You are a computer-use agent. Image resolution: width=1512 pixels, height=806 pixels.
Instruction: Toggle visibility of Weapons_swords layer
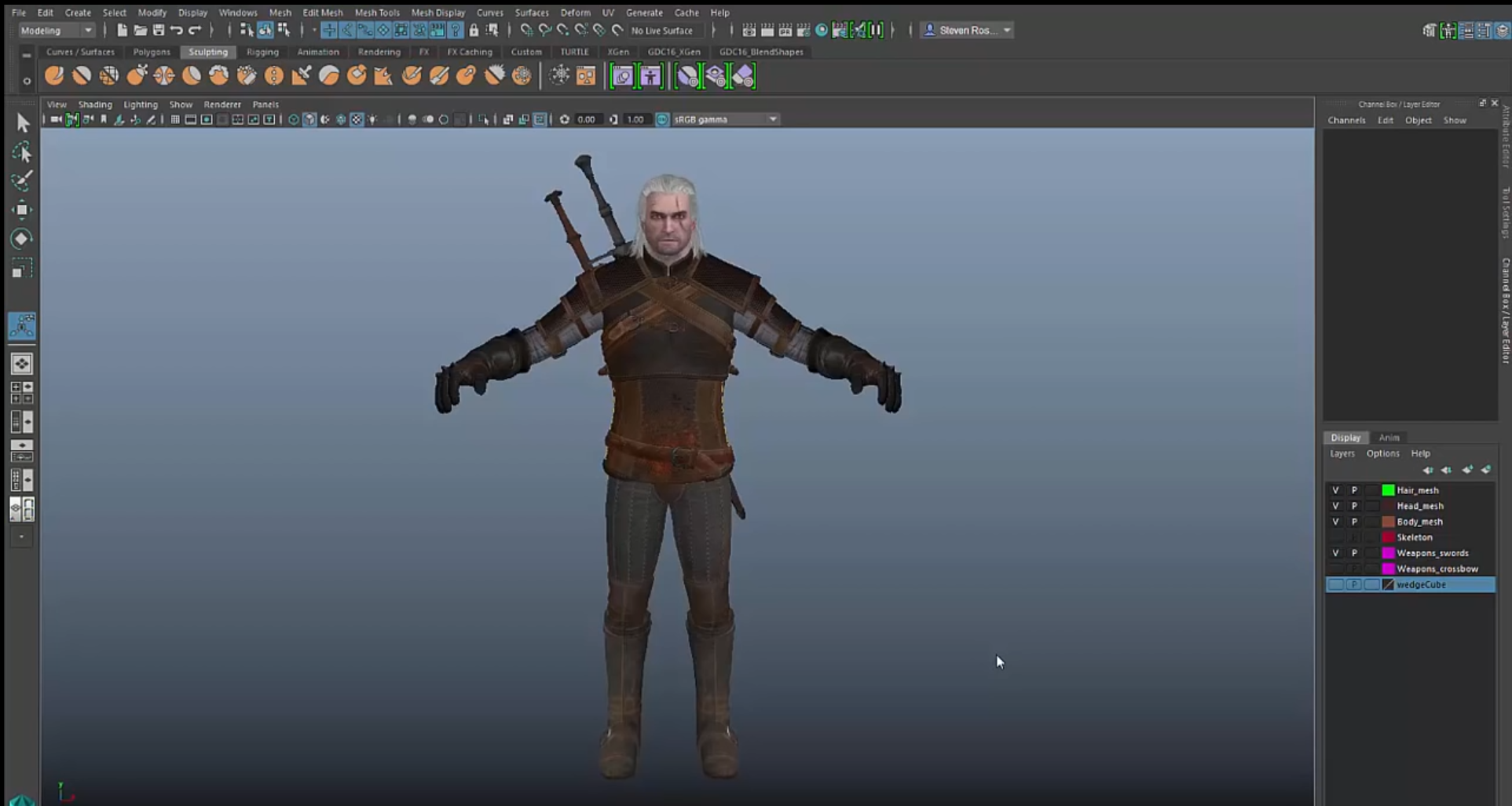(x=1335, y=553)
